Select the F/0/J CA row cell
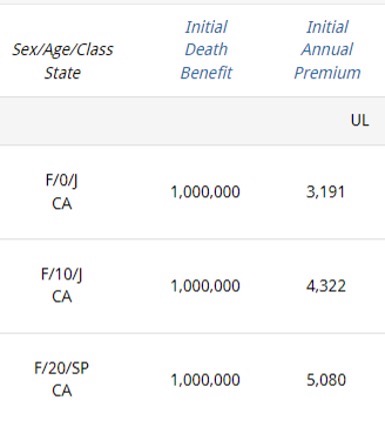 62,192
